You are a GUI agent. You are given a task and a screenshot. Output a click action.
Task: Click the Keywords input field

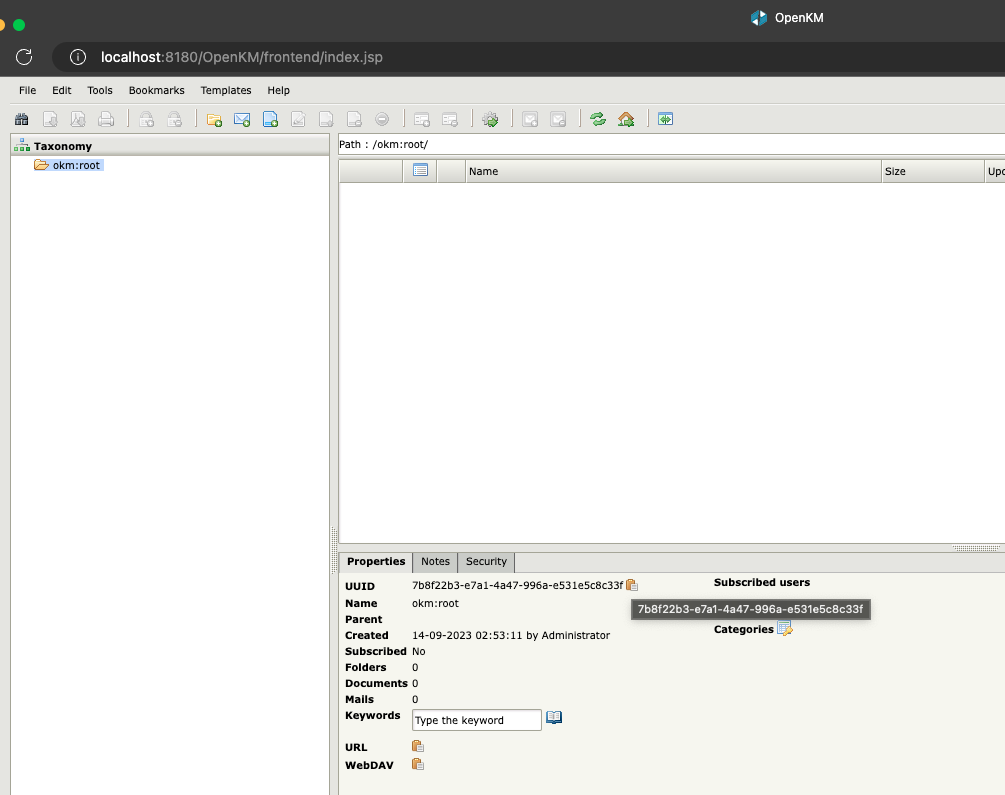(x=476, y=720)
